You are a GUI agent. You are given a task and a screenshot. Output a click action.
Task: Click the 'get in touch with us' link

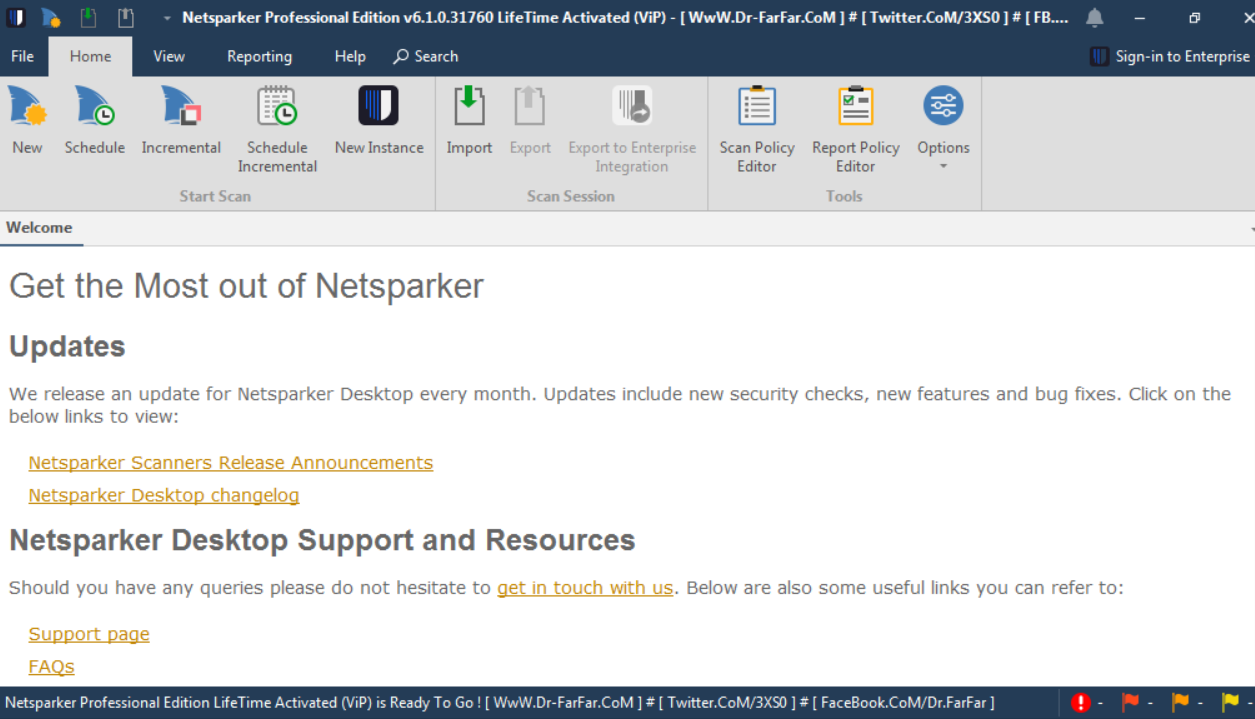point(585,587)
